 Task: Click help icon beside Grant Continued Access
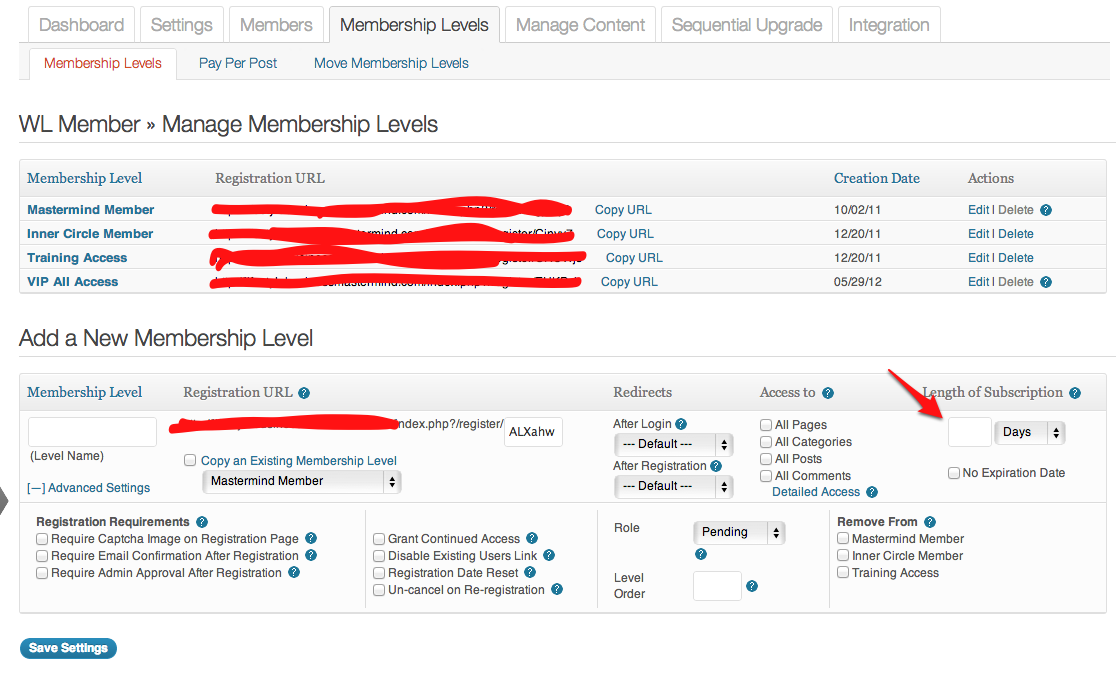[x=532, y=539]
